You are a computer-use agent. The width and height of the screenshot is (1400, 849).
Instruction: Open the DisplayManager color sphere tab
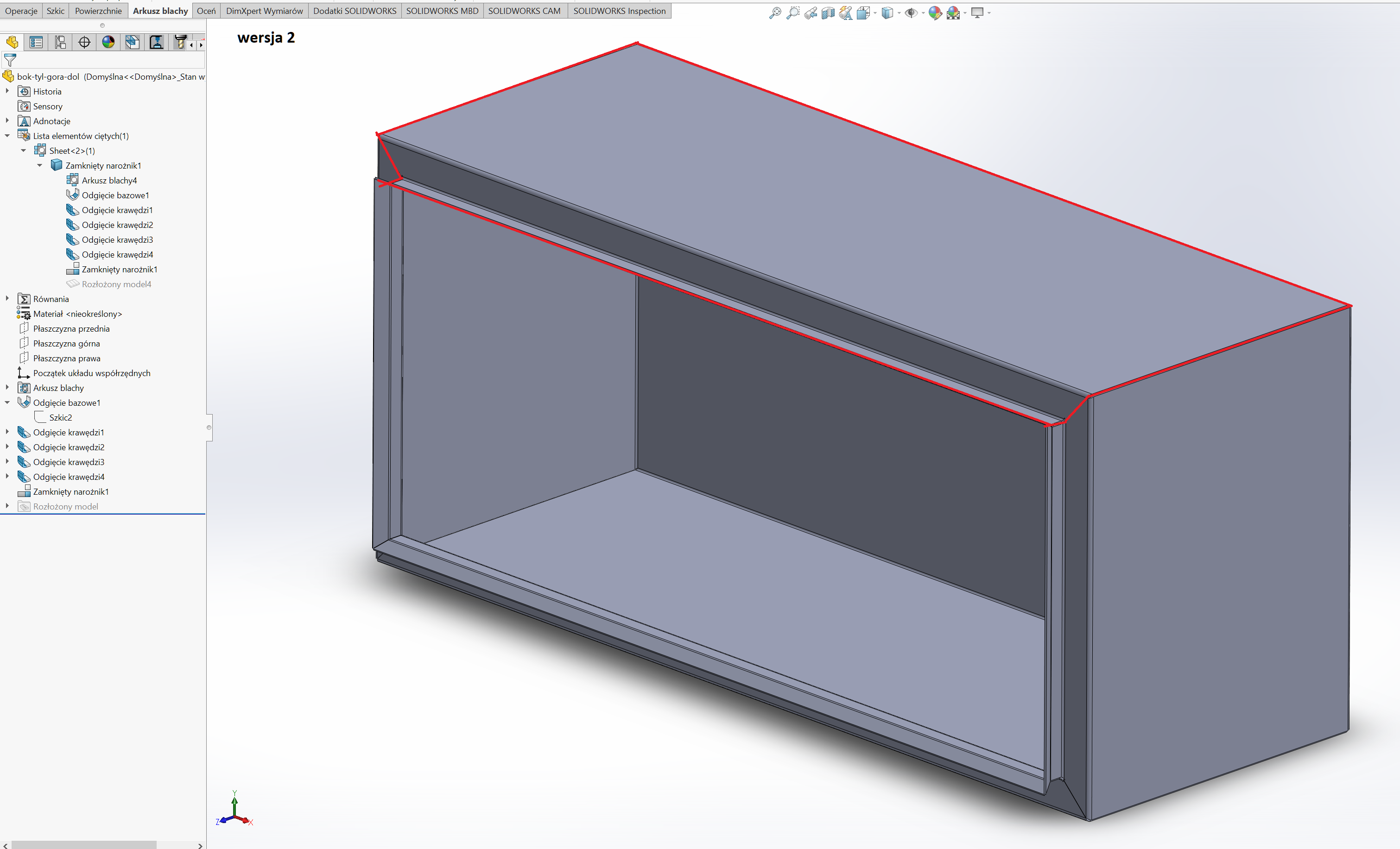click(108, 42)
